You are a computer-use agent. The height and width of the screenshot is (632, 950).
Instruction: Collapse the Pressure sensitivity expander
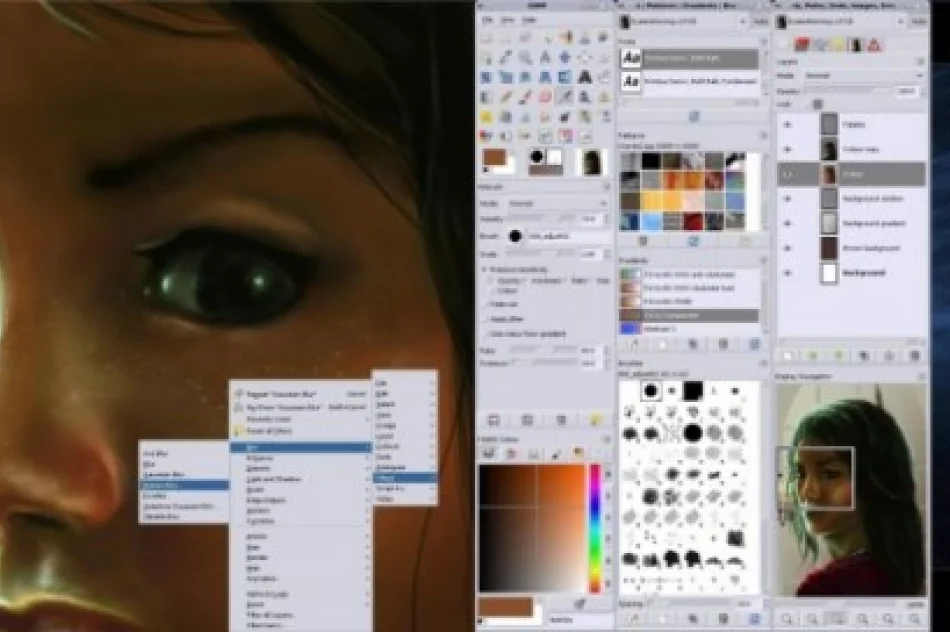486,270
